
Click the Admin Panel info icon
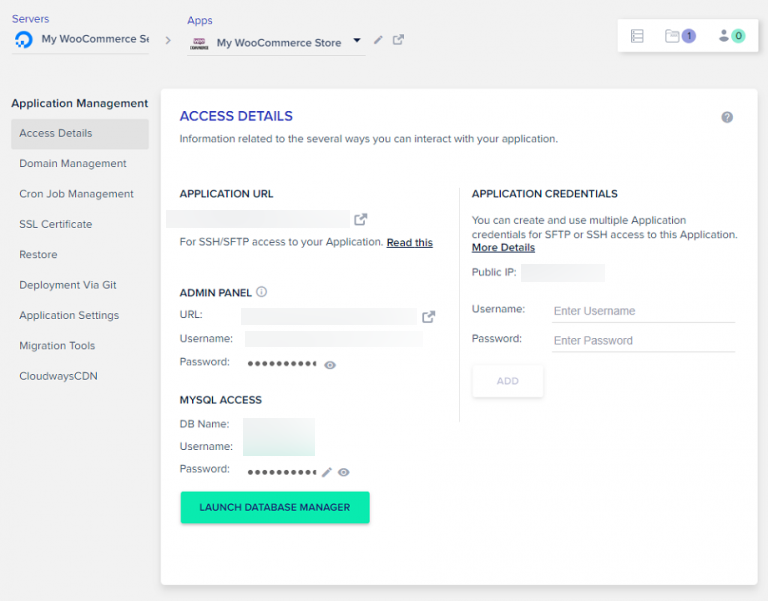[x=262, y=292]
